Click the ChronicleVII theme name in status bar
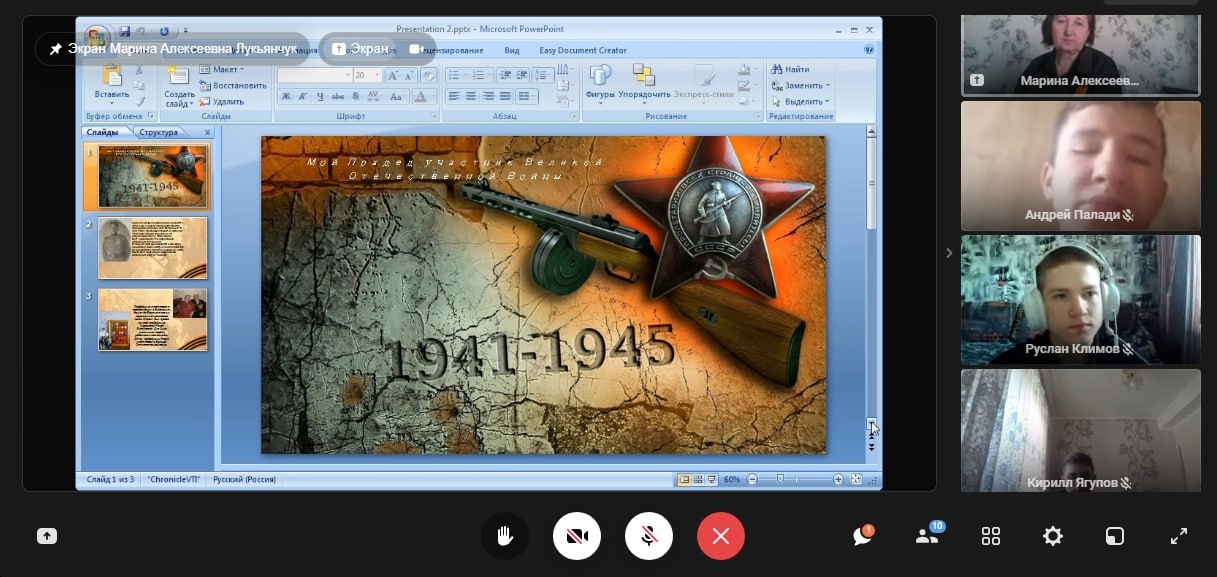Screen dimensions: 1217x577 coord(174,480)
